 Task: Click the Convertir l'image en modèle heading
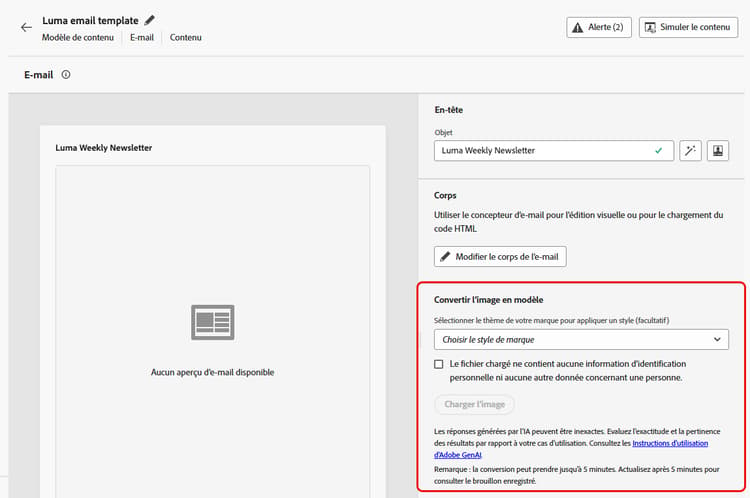click(488, 300)
